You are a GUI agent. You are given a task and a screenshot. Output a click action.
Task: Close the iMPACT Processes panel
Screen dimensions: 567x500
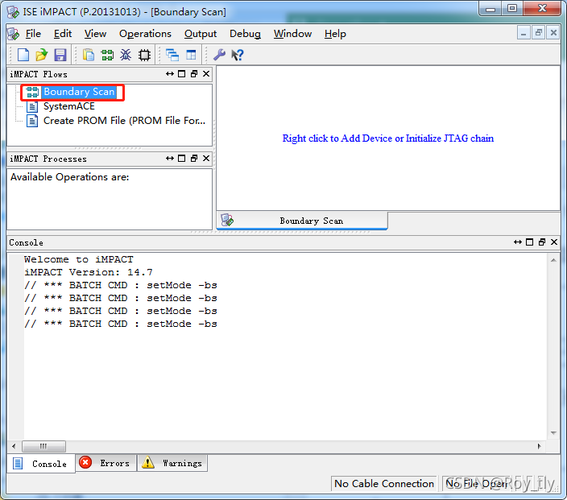[x=206, y=158]
